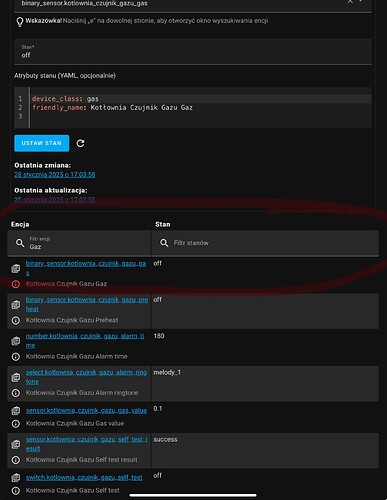Copy the number alarm_time entity ID
Screen dimensions: 387x500
tap(16, 341)
